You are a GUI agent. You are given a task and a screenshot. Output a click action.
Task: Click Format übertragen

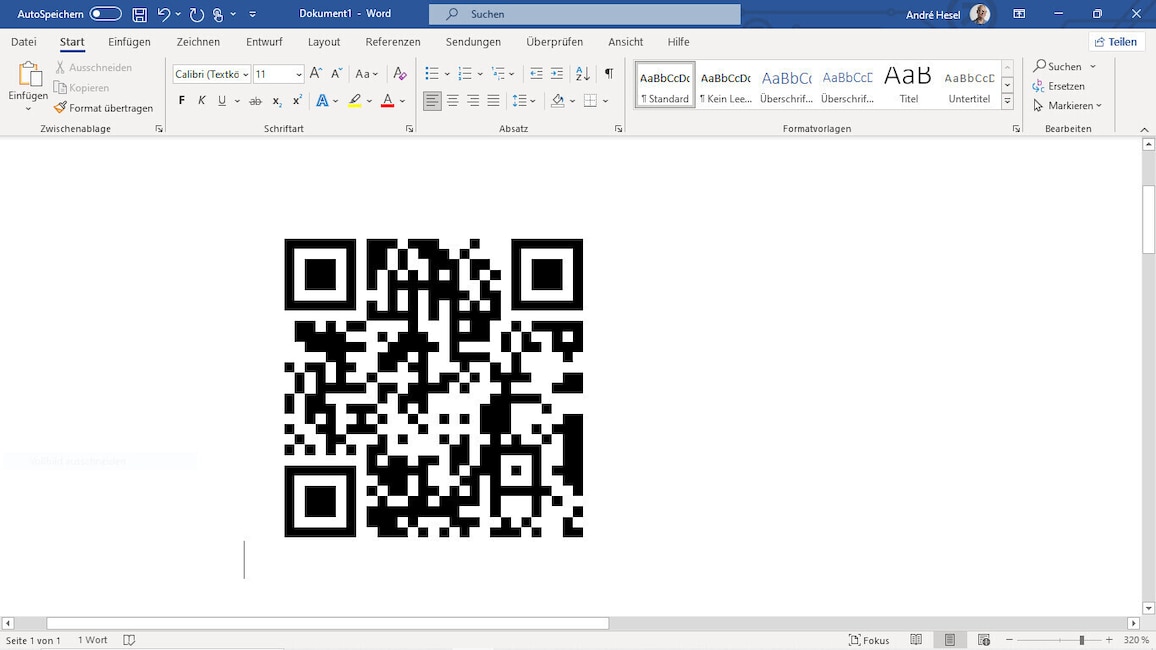(103, 108)
